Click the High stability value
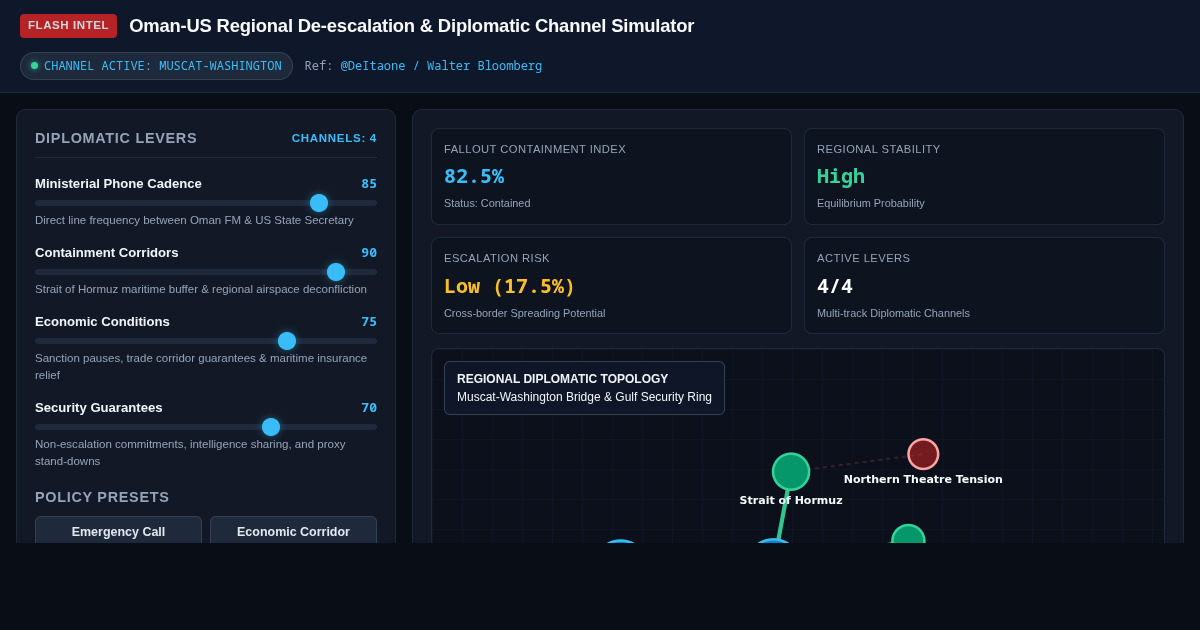The height and width of the screenshot is (630, 1200). pos(841,176)
